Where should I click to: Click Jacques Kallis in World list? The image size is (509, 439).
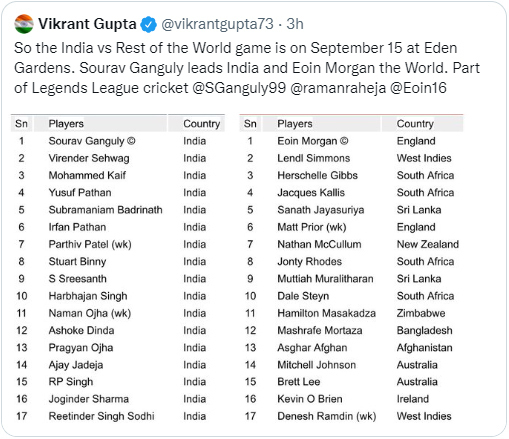311,193
